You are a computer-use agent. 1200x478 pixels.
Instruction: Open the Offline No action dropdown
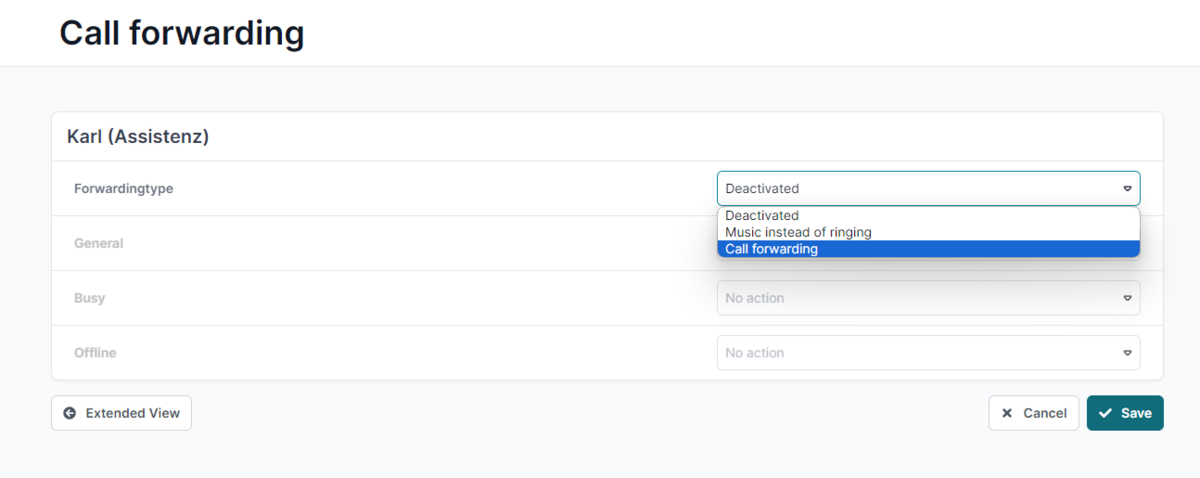point(928,353)
